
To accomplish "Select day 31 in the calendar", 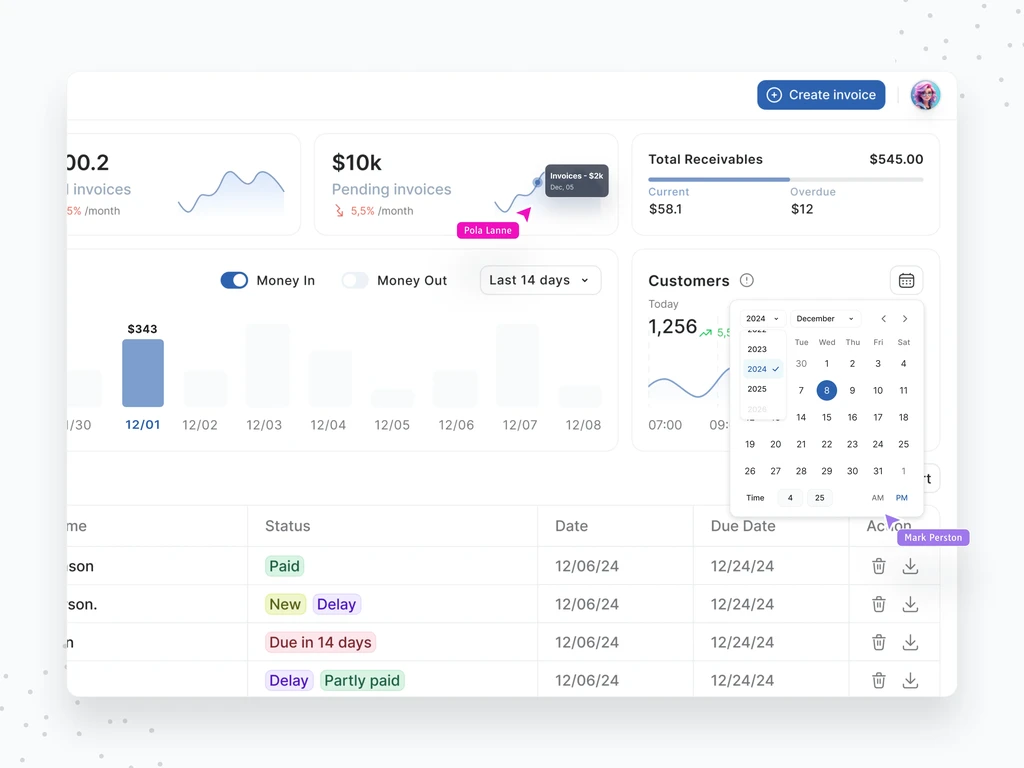I will (878, 471).
